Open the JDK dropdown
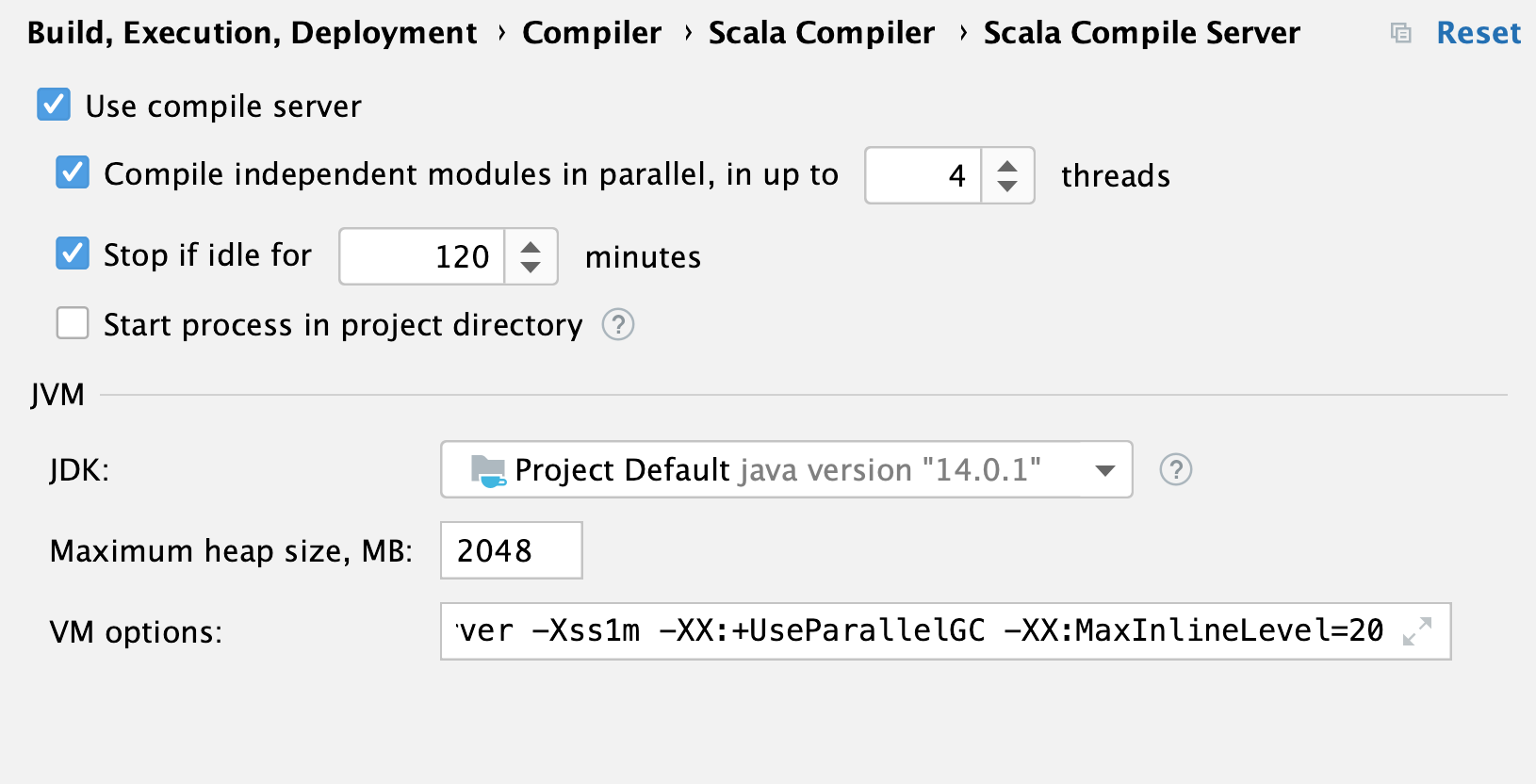This screenshot has height=784, width=1536. coord(787,469)
